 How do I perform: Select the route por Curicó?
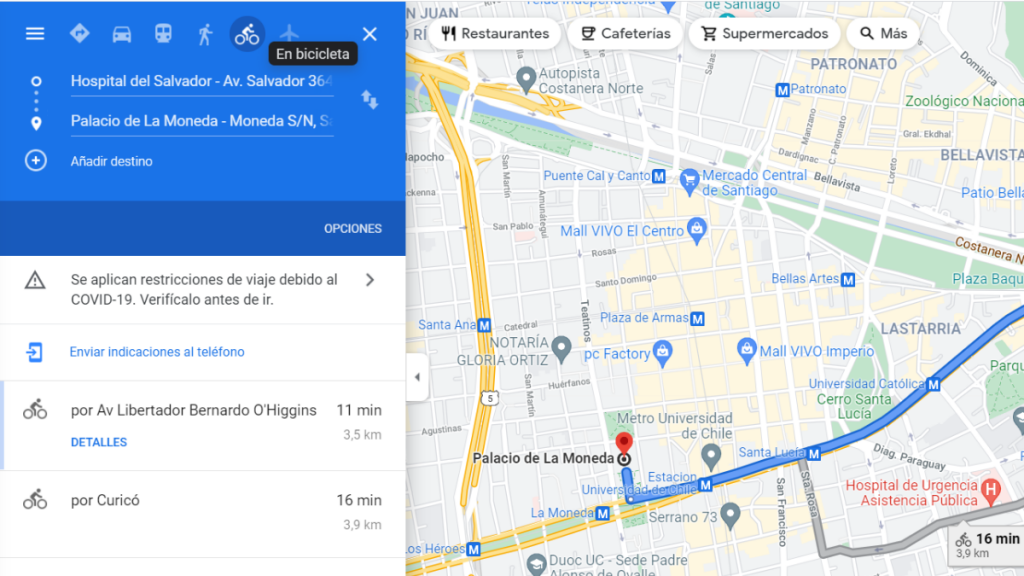coord(202,513)
